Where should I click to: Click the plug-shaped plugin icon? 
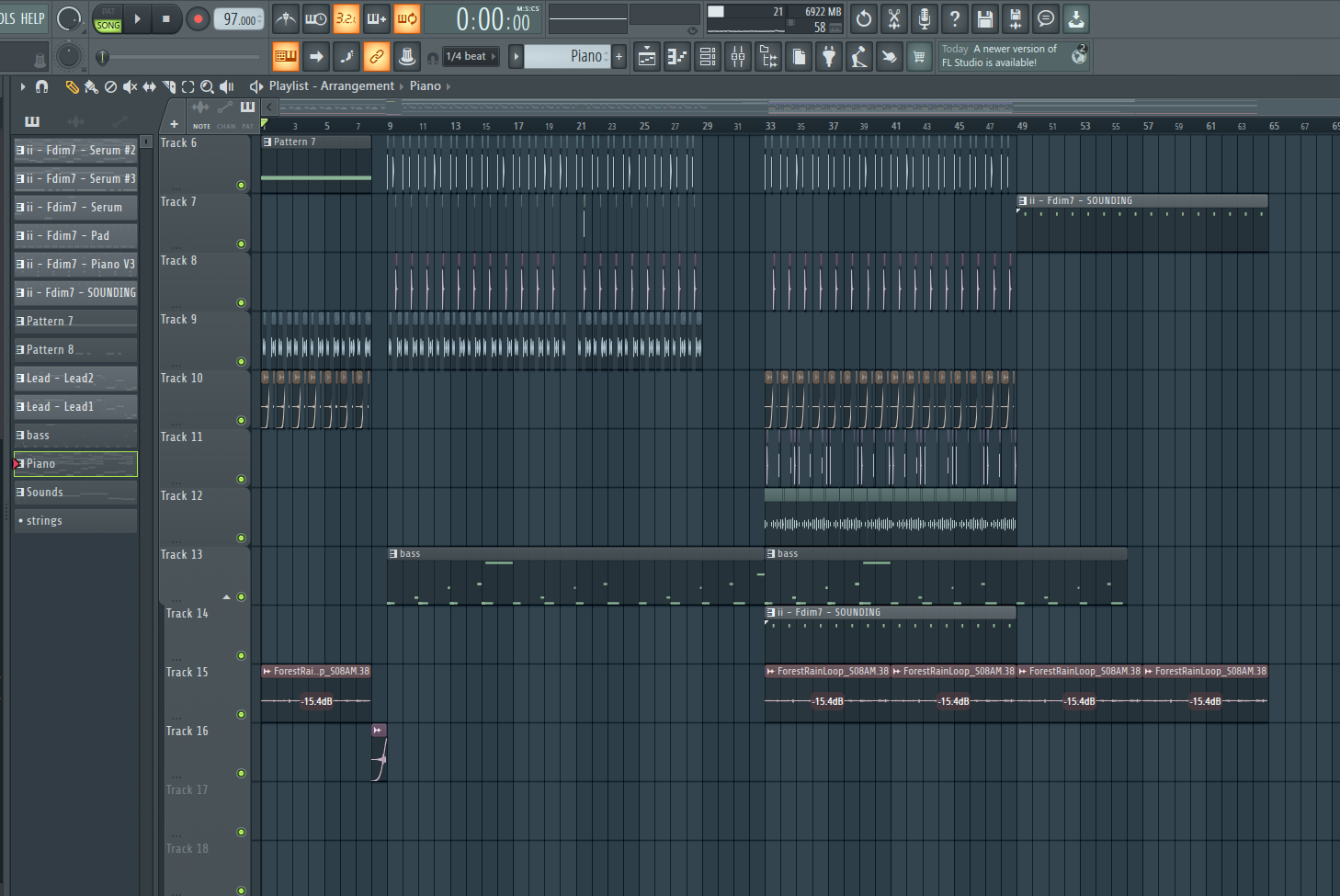829,57
